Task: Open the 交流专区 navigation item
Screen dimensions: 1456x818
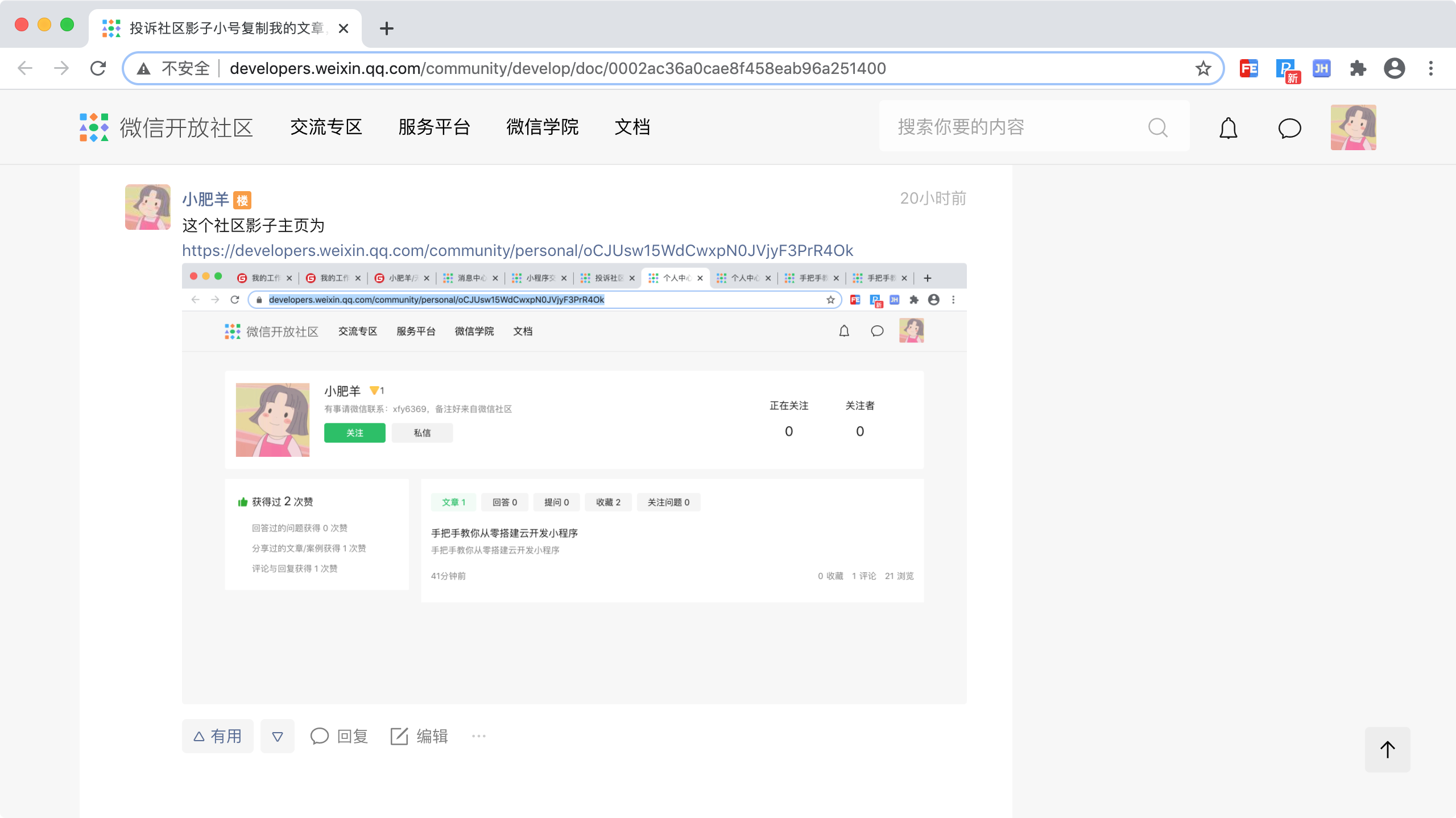Action: click(326, 127)
